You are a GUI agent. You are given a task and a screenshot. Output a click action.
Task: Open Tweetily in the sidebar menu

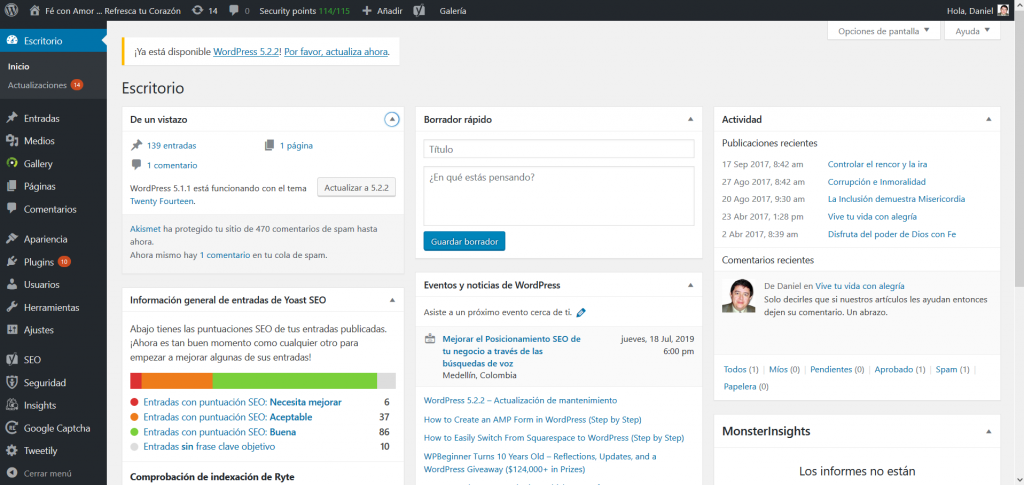[40, 451]
